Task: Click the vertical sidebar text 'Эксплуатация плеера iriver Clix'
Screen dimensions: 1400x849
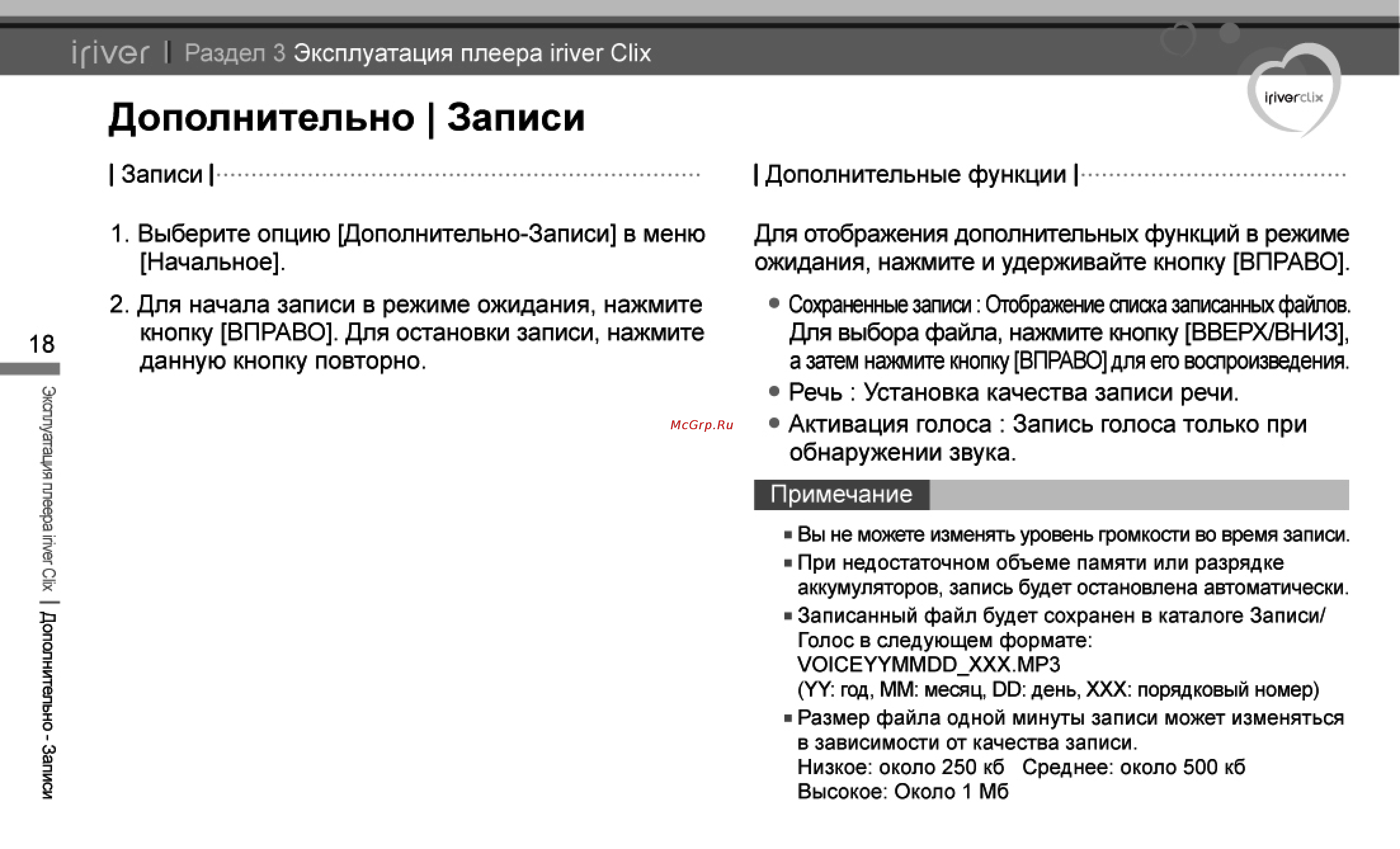Action: 49,489
